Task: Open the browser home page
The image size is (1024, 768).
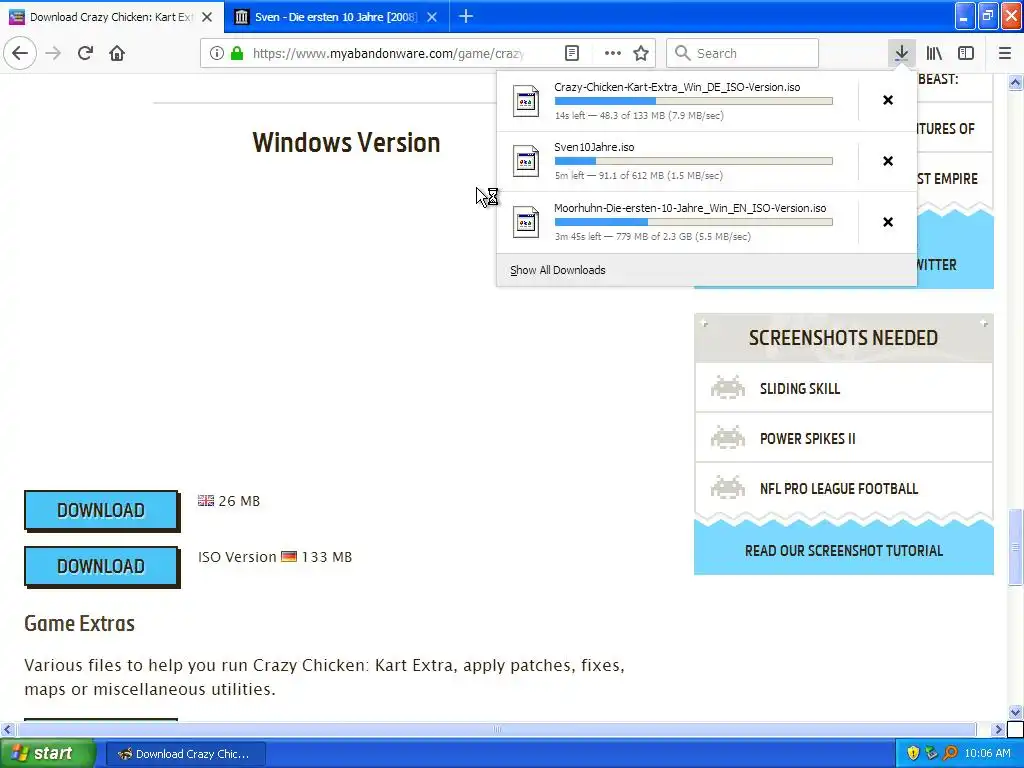Action: (117, 53)
